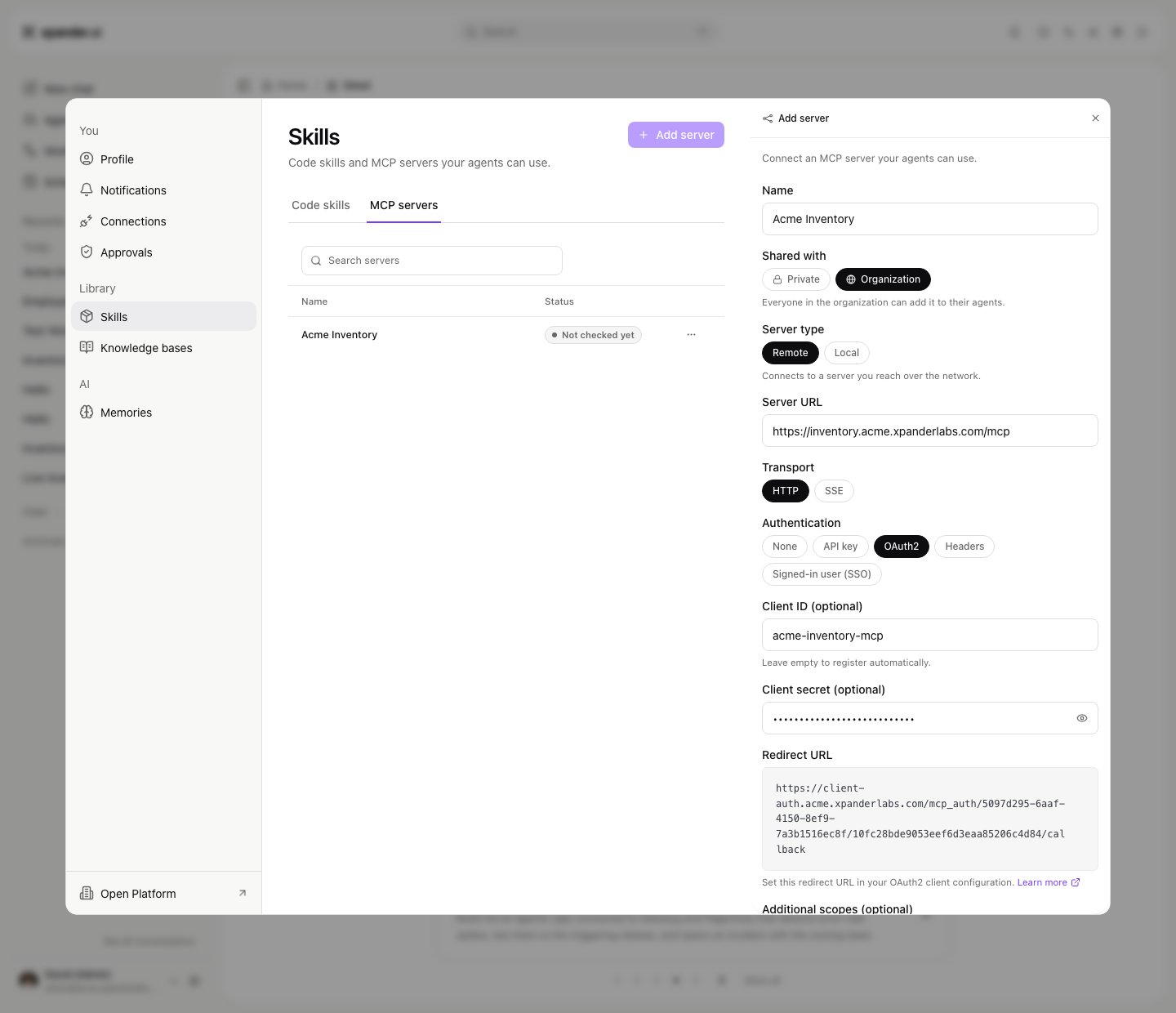
Task: Switch to the Code skills tab
Action: click(321, 205)
